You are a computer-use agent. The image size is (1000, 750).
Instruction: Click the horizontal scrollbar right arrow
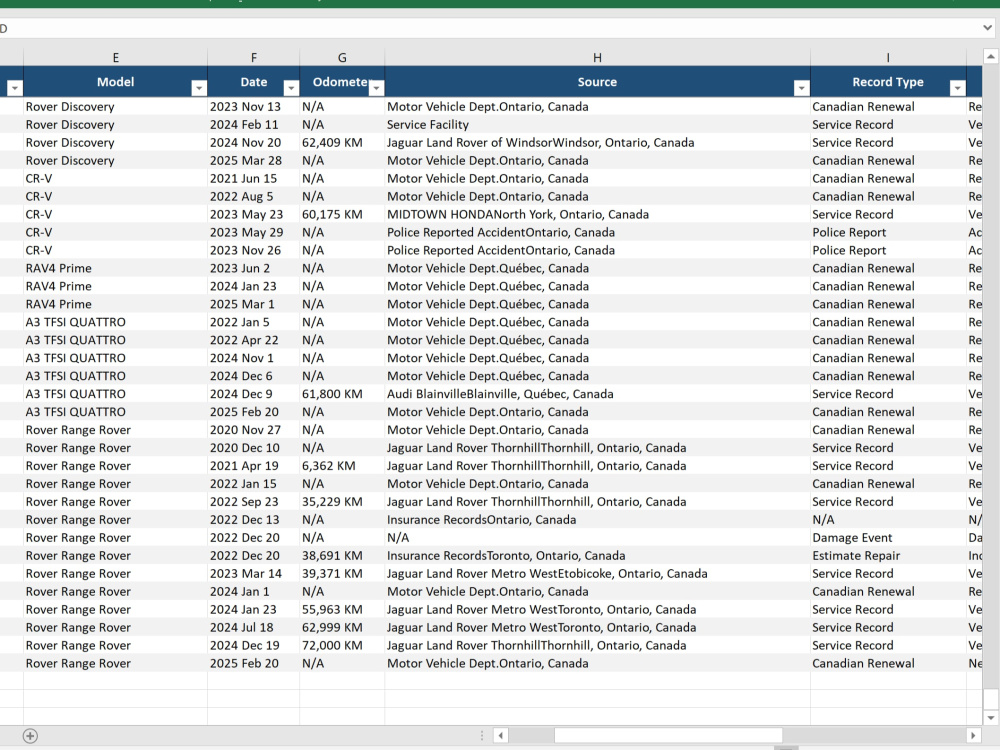pyautogui.click(x=973, y=735)
